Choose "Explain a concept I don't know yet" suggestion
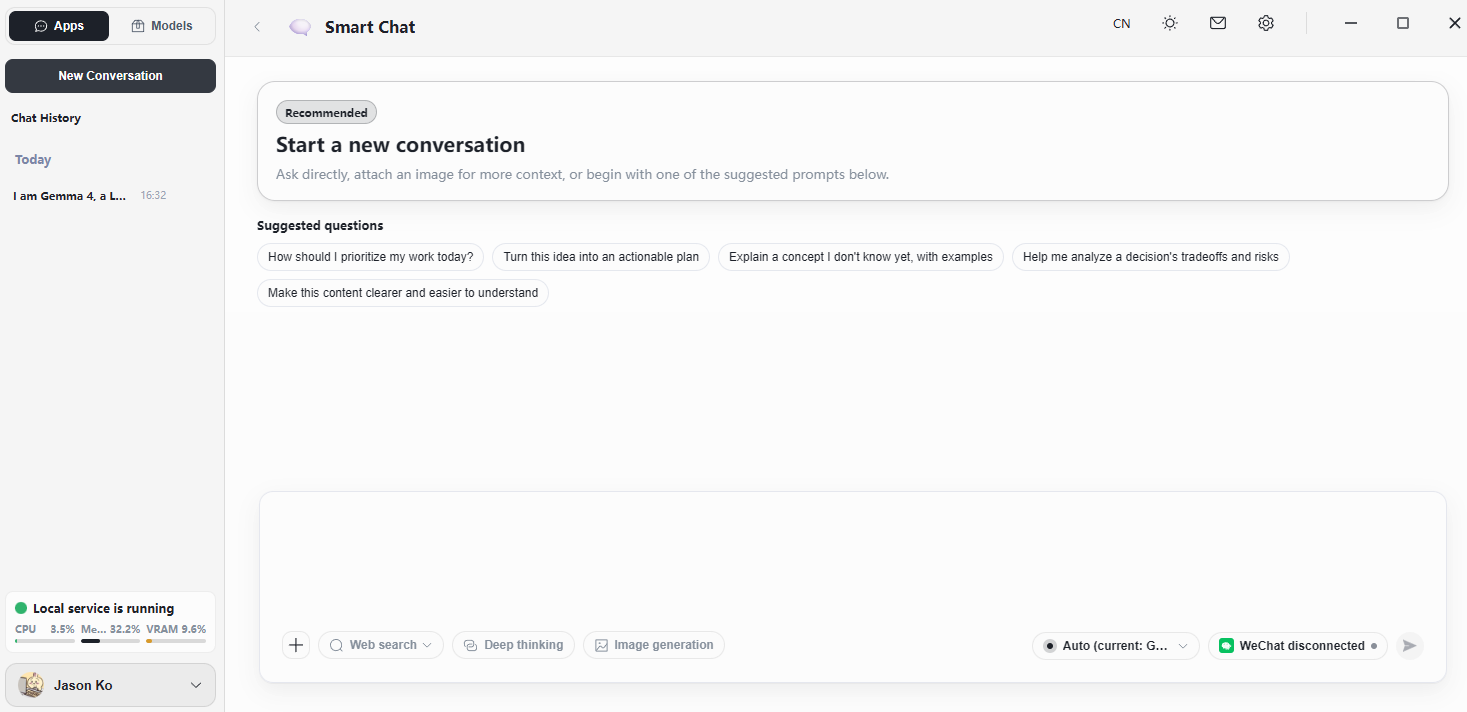The height and width of the screenshot is (712, 1467). (x=861, y=257)
